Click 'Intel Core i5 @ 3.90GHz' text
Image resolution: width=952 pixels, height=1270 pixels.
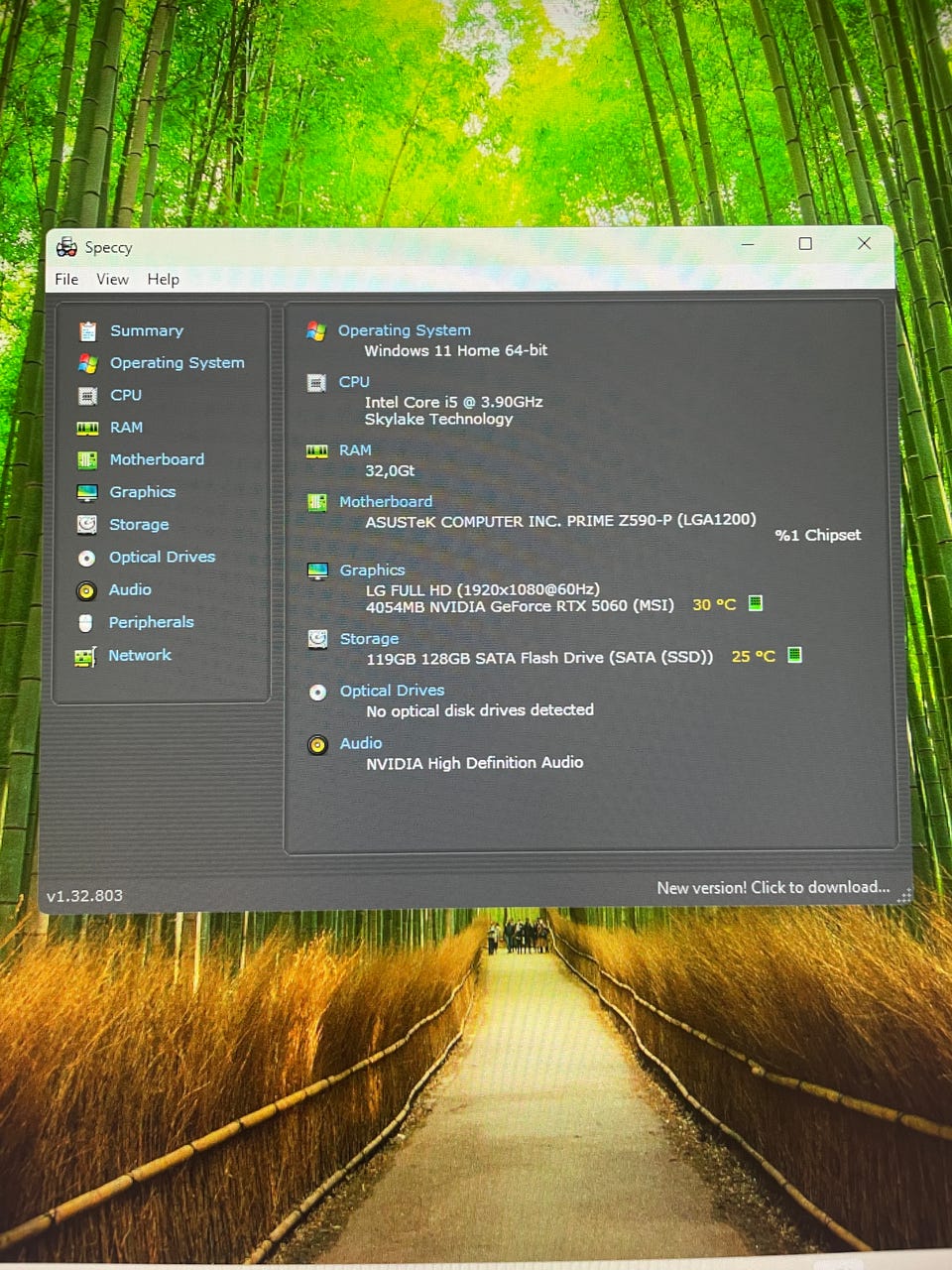coord(453,402)
